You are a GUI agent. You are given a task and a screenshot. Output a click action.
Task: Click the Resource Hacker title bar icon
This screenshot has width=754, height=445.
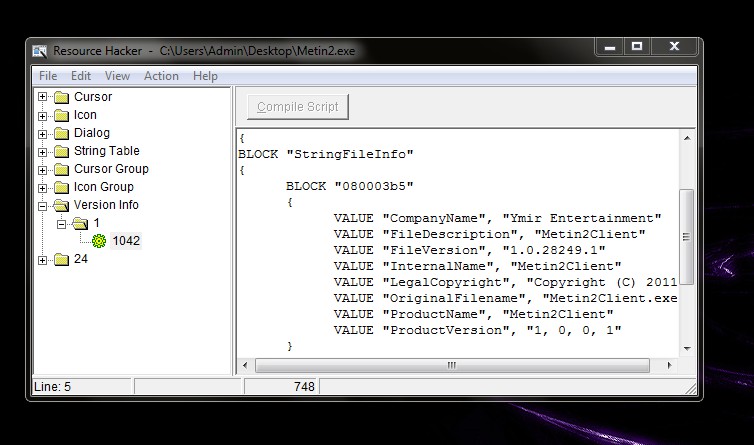point(39,51)
